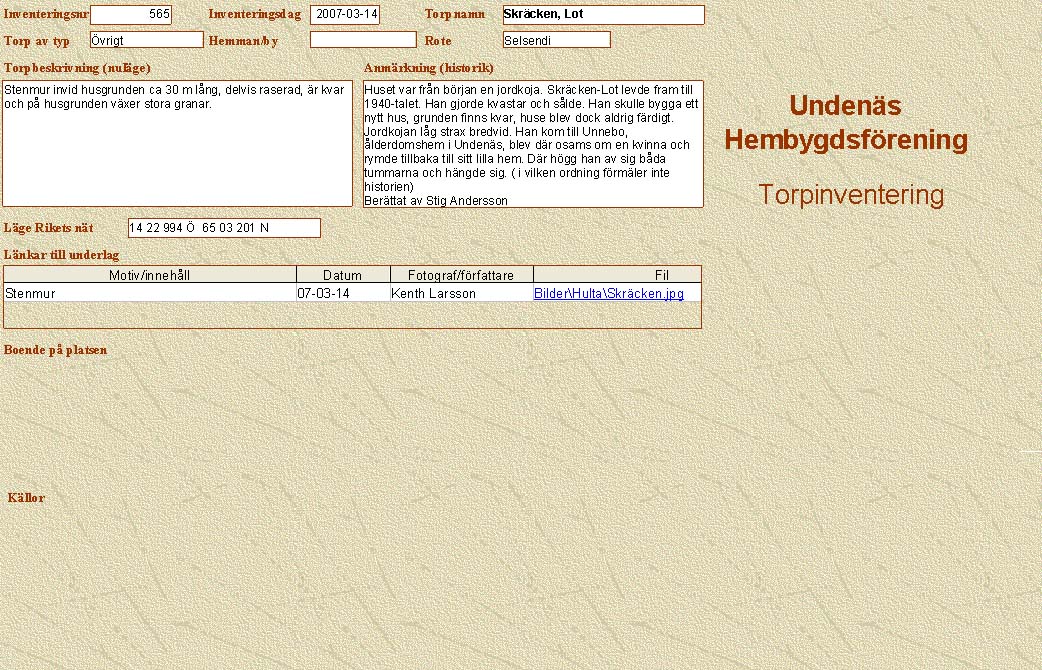
Task: Select the Inventeringsdag date field
Action: 345,15
